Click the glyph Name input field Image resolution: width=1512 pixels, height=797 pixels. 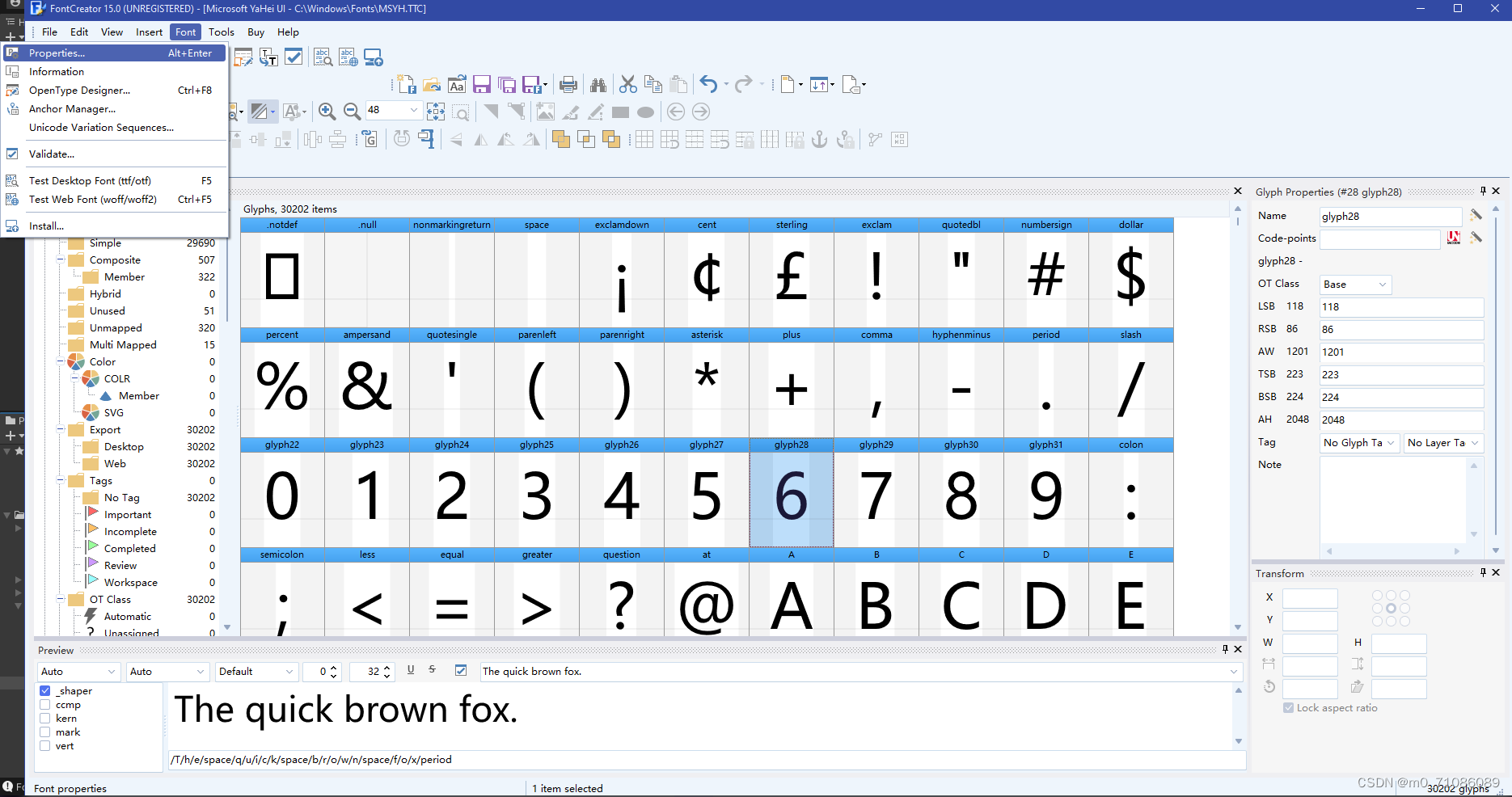(x=1390, y=217)
